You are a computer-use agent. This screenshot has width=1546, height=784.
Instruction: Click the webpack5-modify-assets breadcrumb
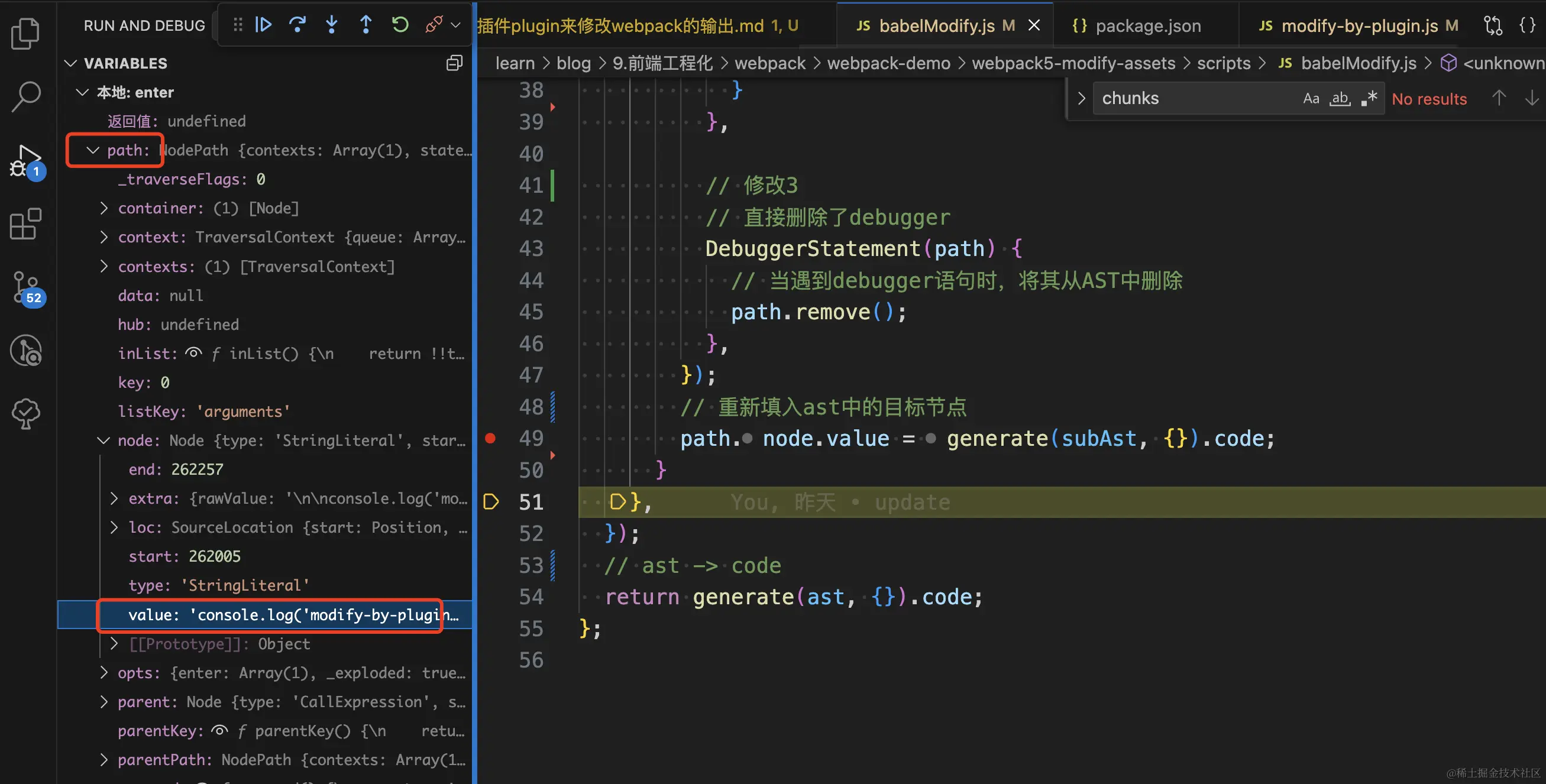tap(1073, 63)
